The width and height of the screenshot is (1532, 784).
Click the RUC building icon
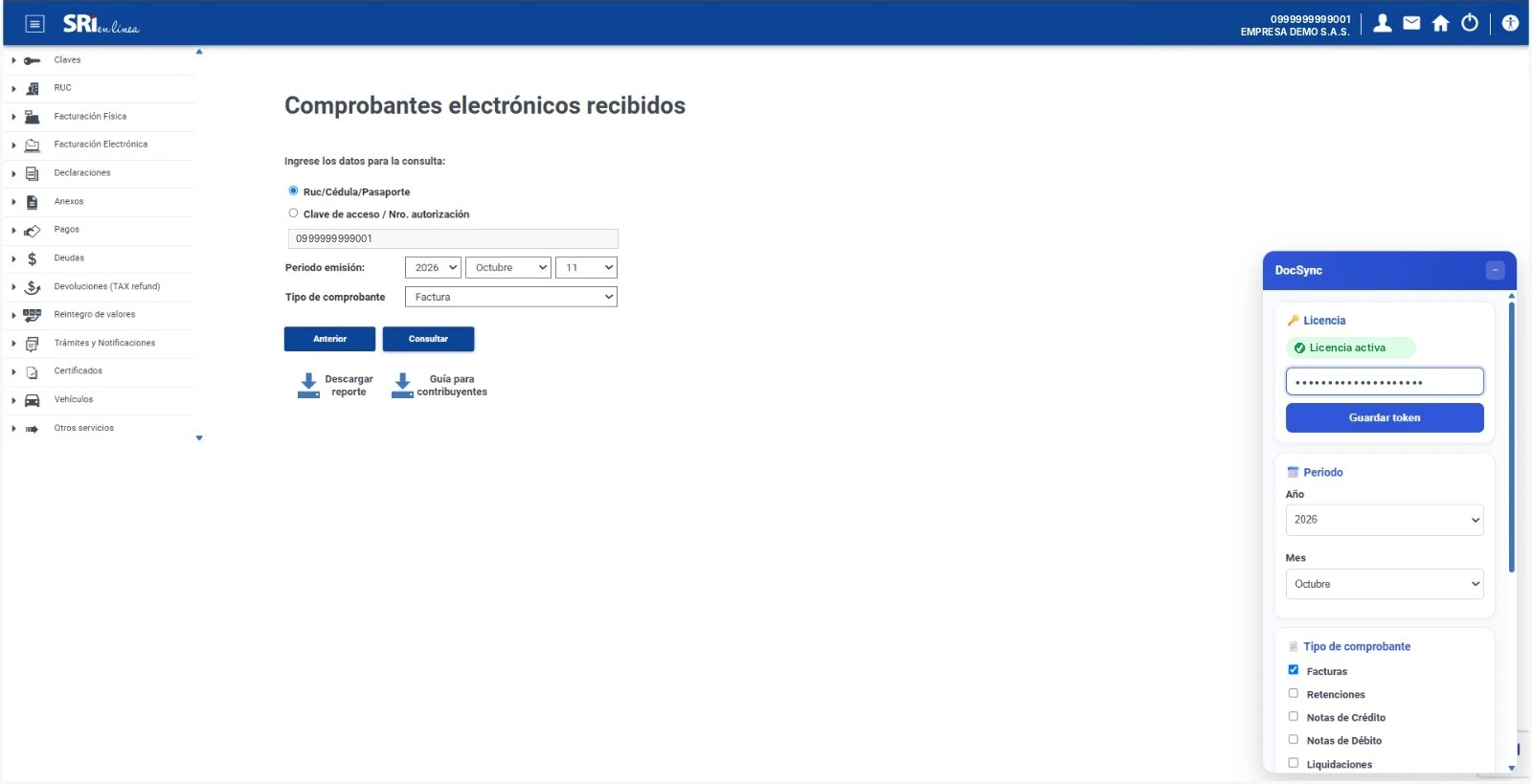[33, 88]
